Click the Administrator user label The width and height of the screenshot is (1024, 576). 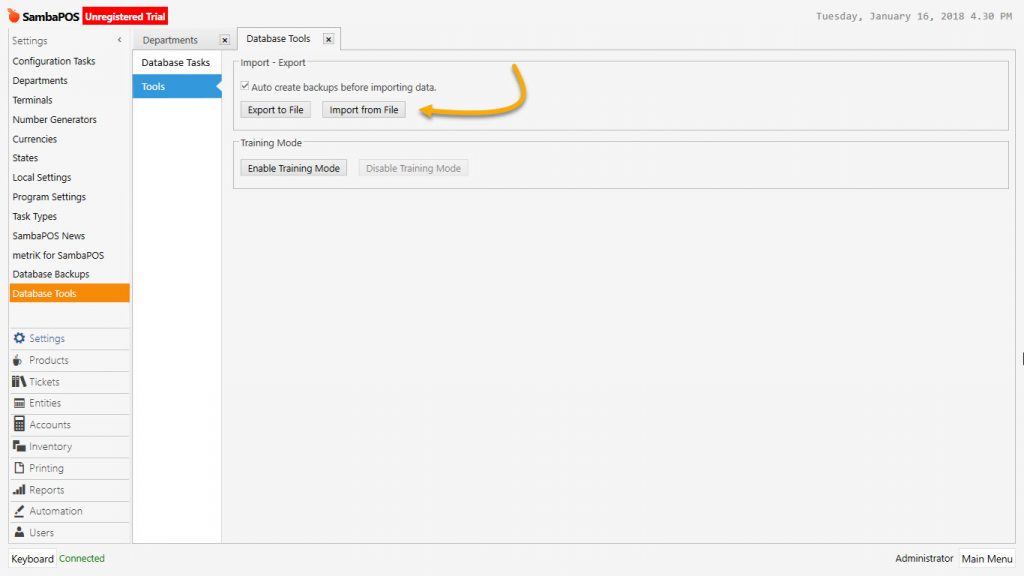pyautogui.click(x=924, y=558)
